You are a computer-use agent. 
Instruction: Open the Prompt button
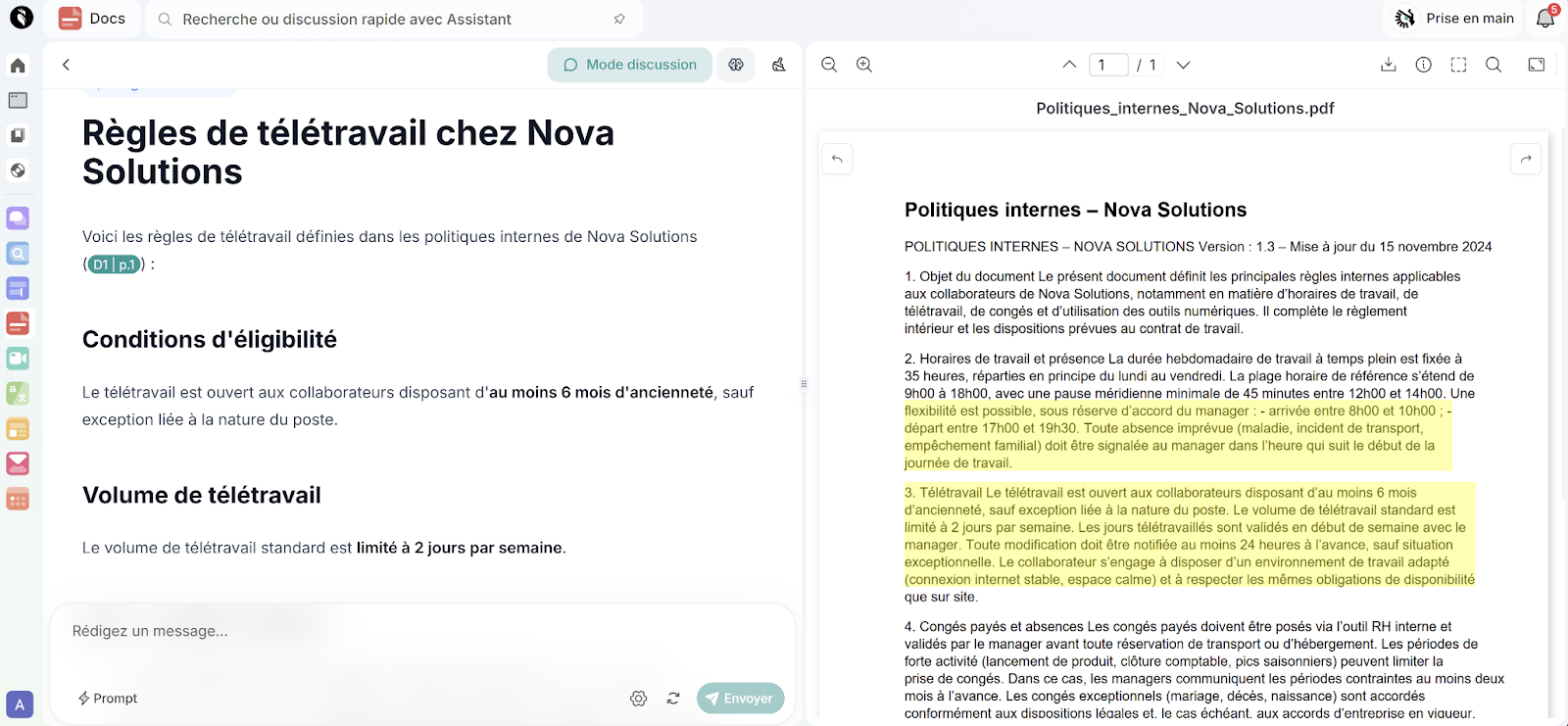coord(108,699)
